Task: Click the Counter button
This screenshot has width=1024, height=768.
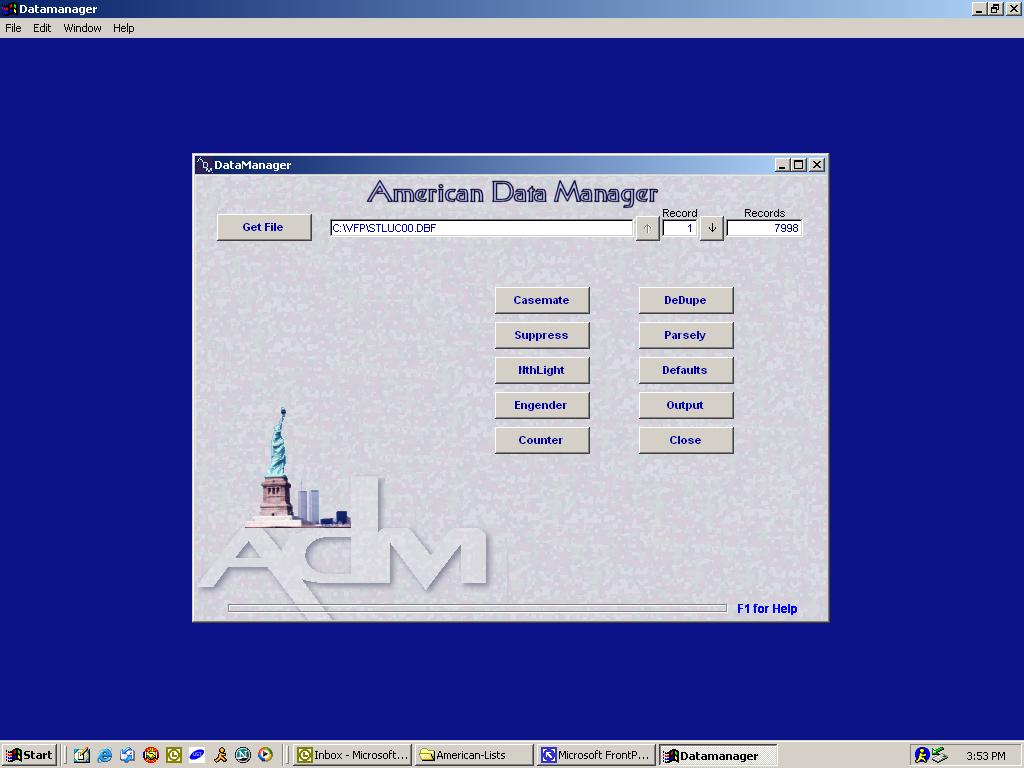Action: (x=542, y=440)
